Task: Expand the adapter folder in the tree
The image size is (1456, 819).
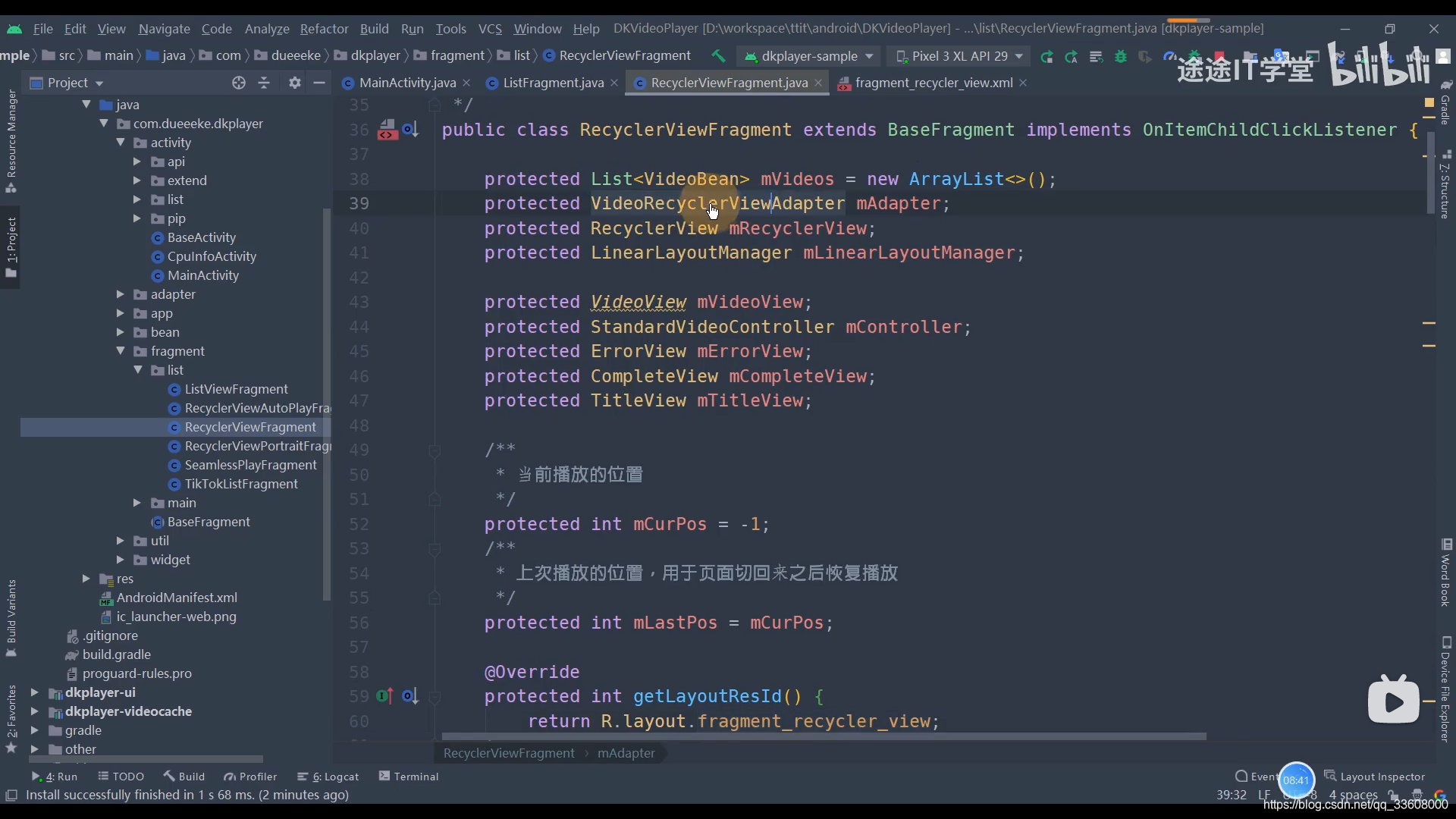Action: point(121,293)
